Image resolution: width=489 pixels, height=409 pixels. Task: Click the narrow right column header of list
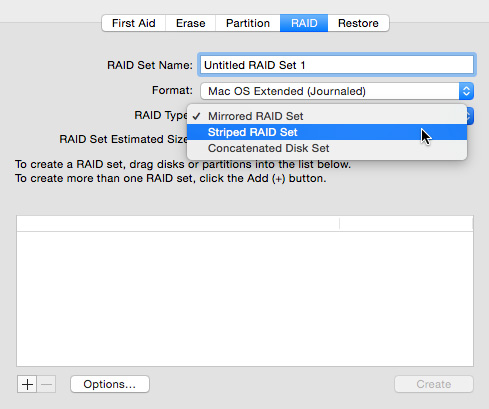click(x=406, y=224)
